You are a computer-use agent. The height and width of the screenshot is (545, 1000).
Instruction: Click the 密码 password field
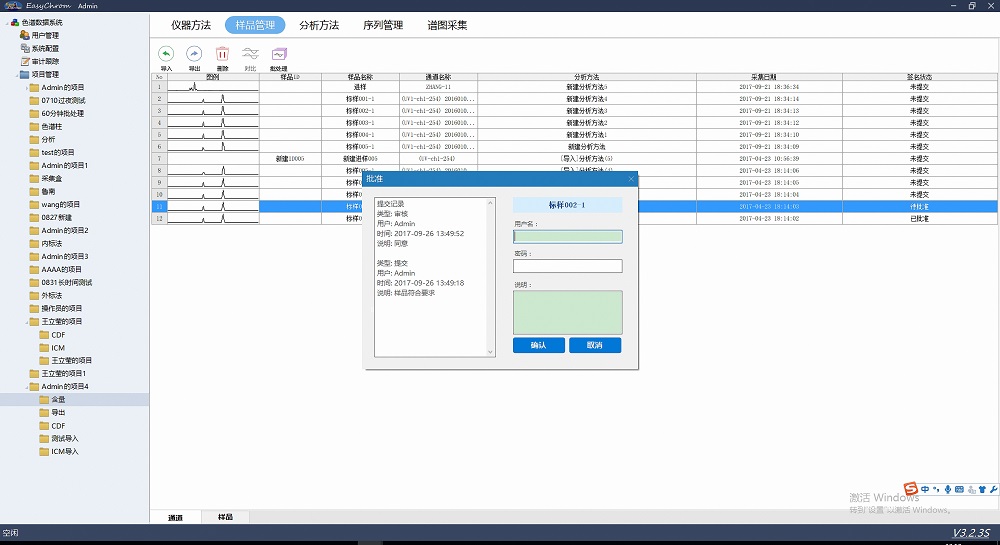coord(567,266)
